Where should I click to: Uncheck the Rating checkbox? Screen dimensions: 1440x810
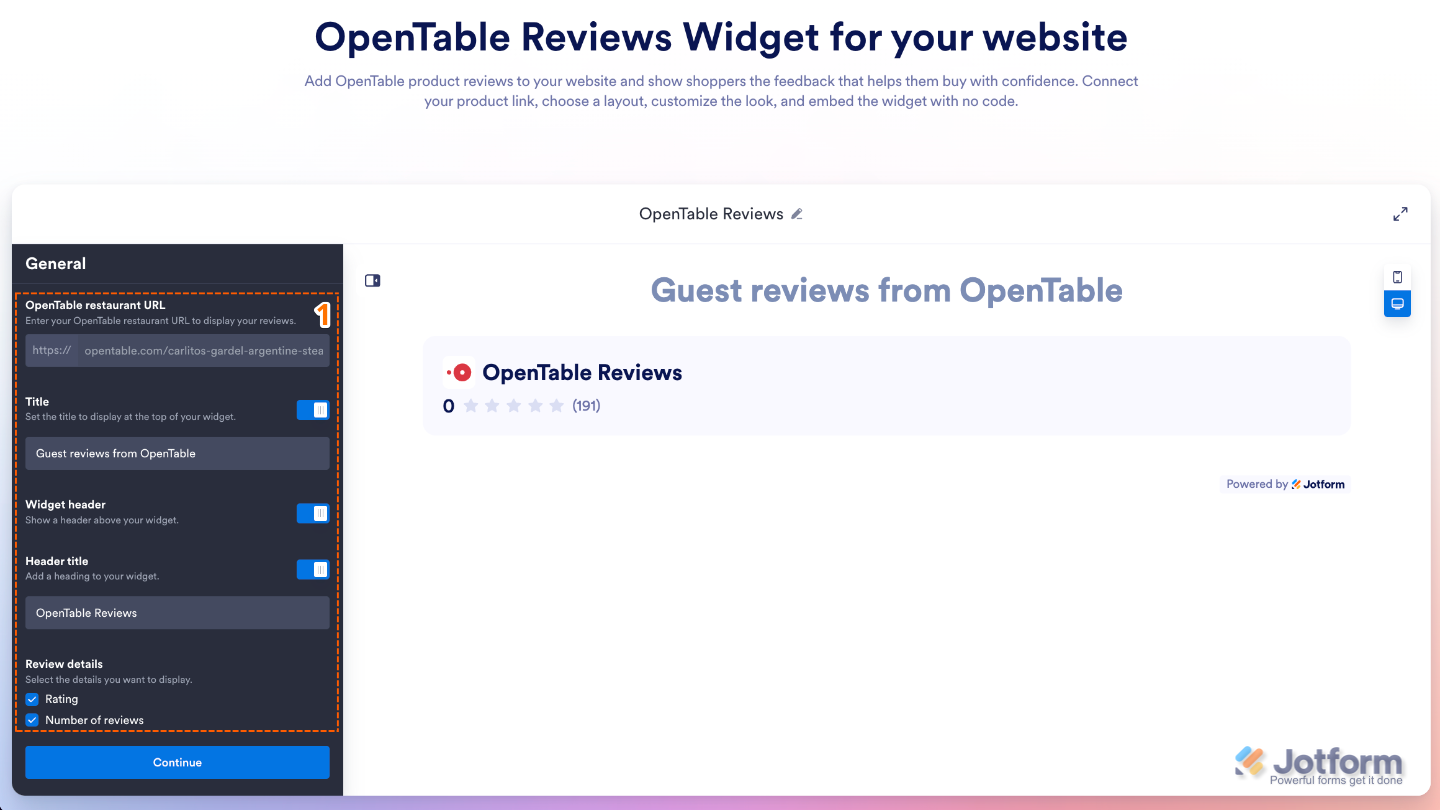click(32, 699)
